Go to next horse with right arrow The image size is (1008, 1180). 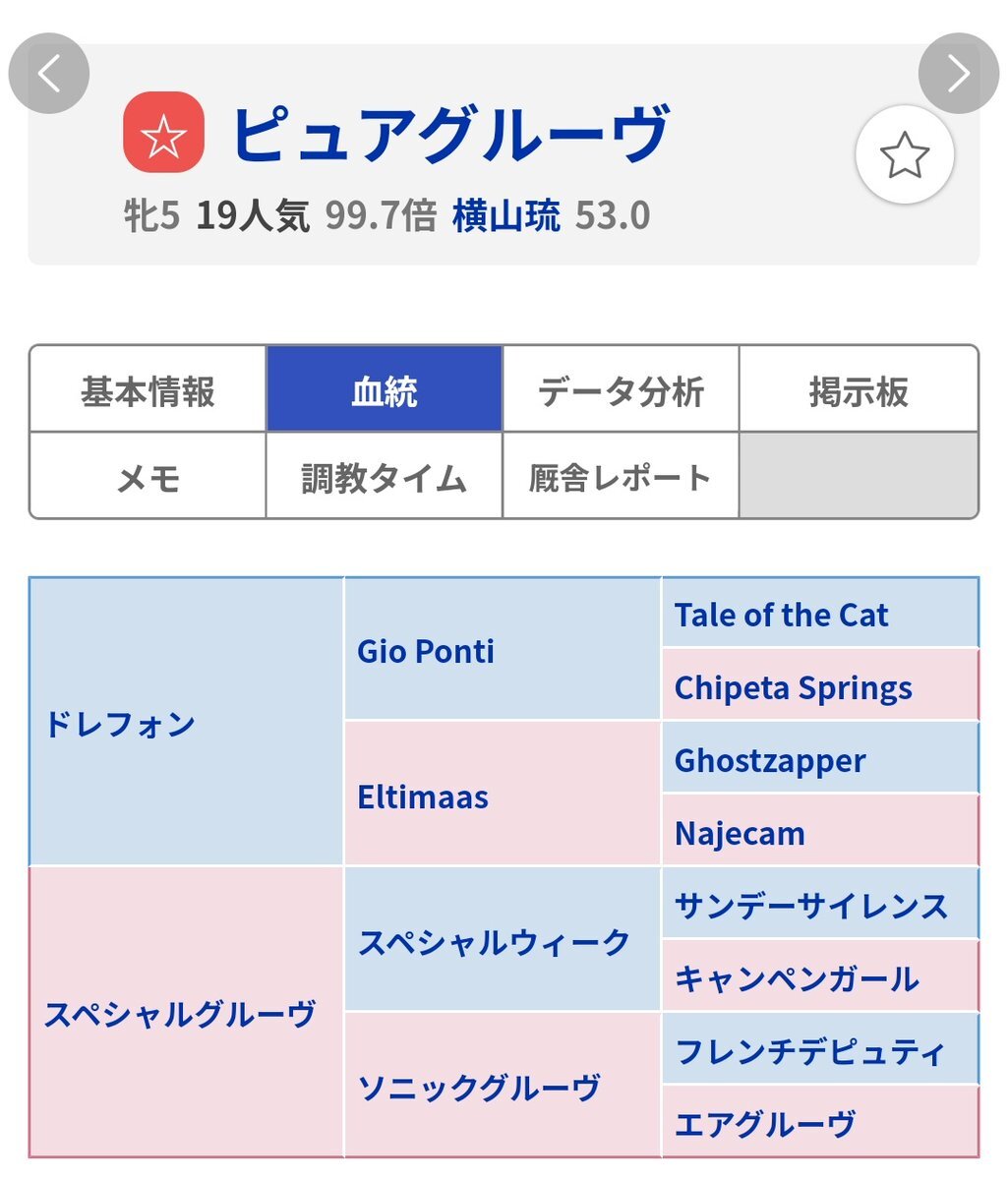click(x=958, y=74)
